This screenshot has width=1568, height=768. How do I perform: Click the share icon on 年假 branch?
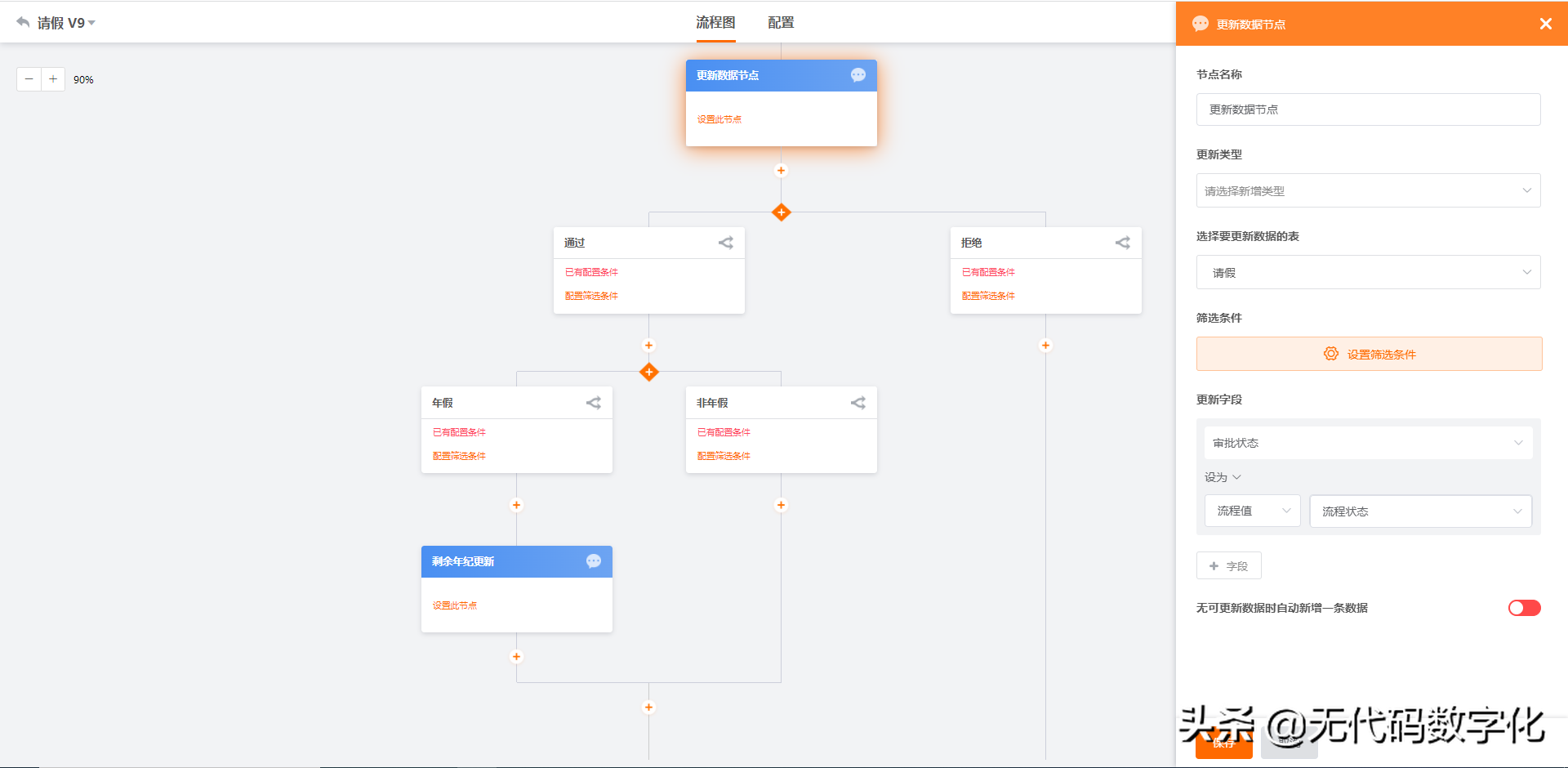pyautogui.click(x=593, y=403)
